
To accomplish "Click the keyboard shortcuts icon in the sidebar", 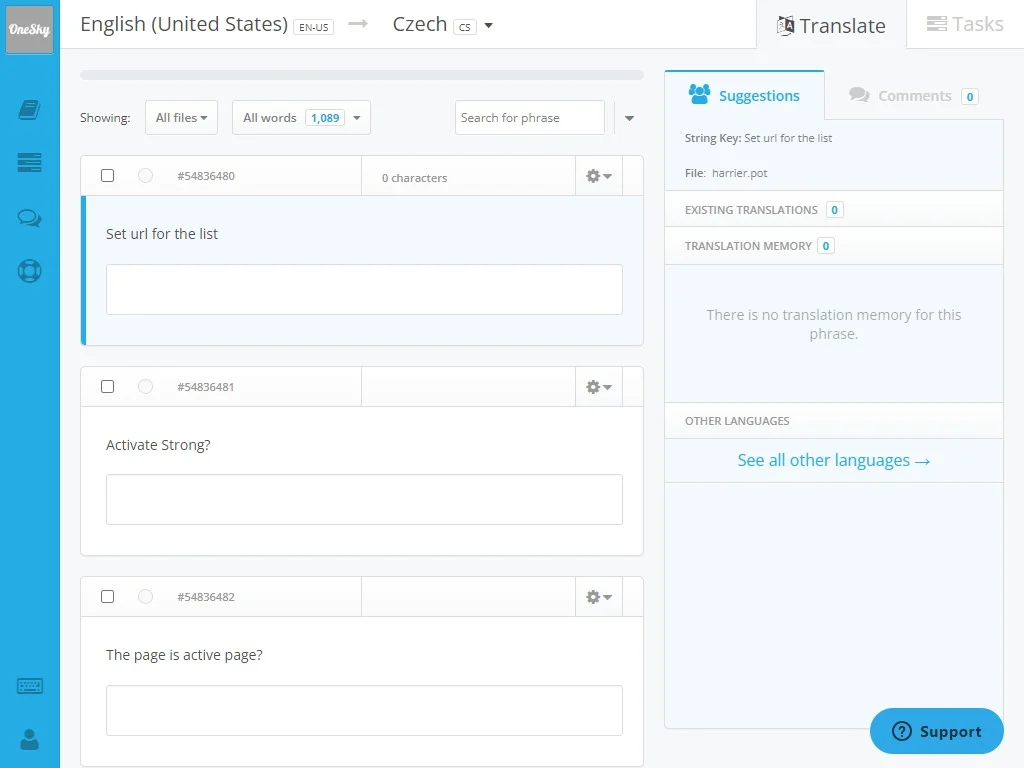I will (29, 686).
